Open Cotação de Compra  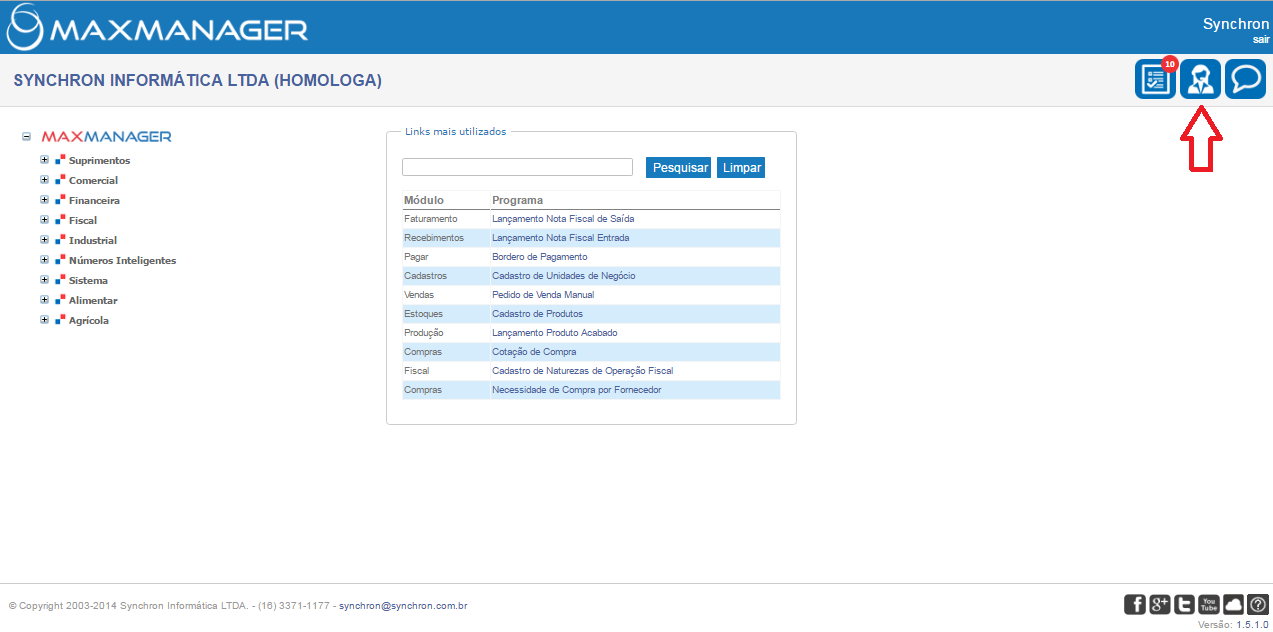pyautogui.click(x=534, y=352)
